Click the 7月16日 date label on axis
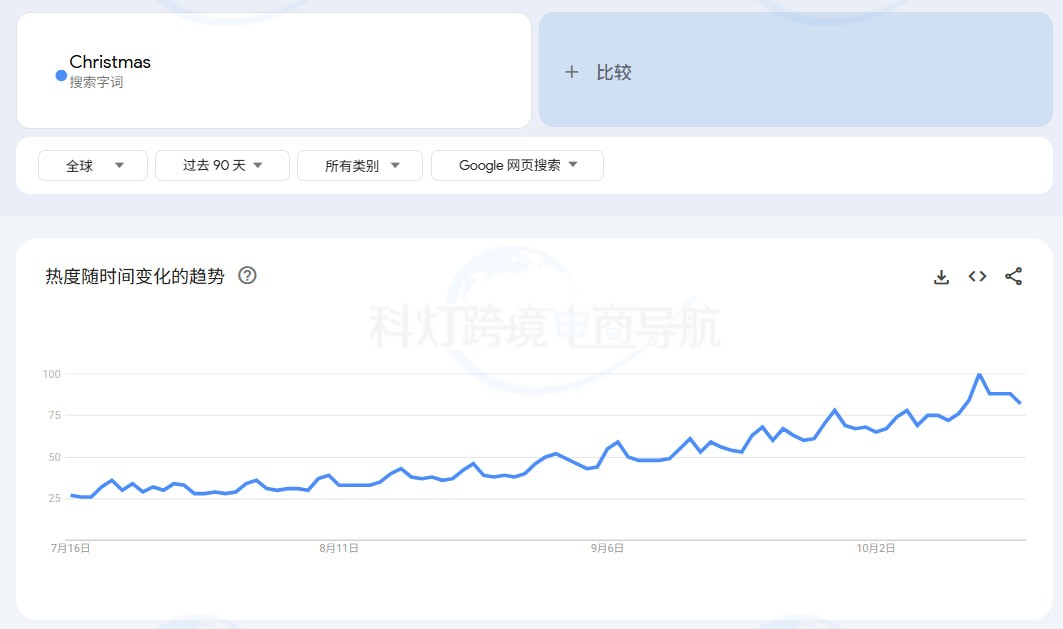 [71, 548]
